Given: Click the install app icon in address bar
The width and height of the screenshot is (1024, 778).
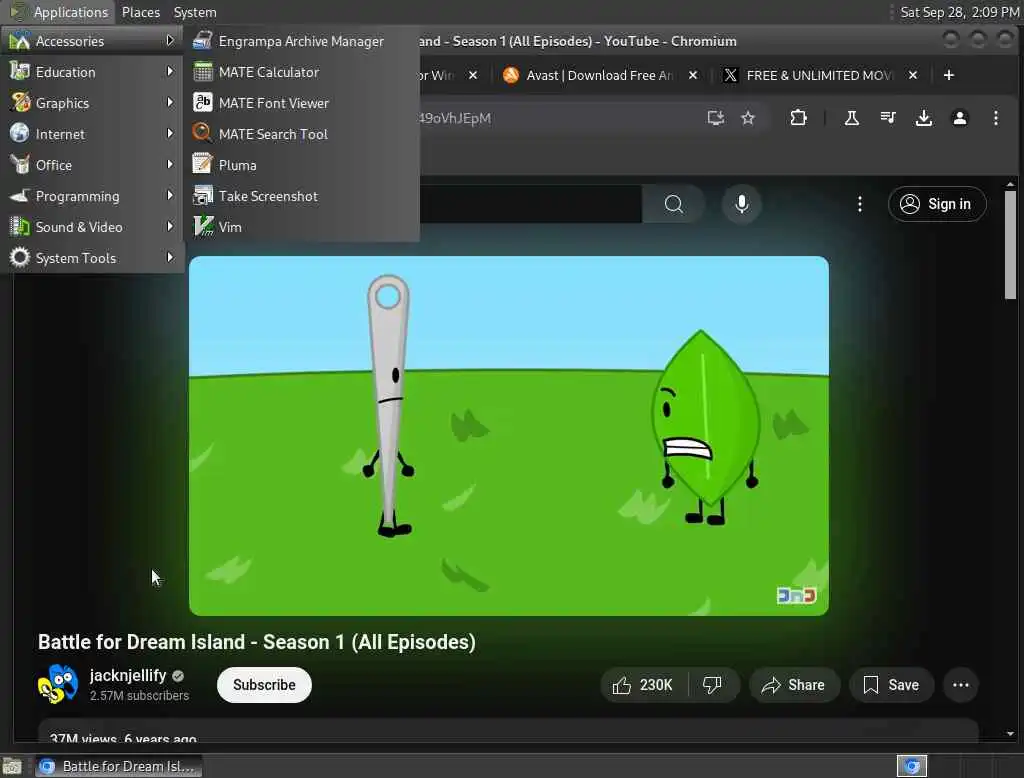Looking at the screenshot, I should [x=716, y=118].
